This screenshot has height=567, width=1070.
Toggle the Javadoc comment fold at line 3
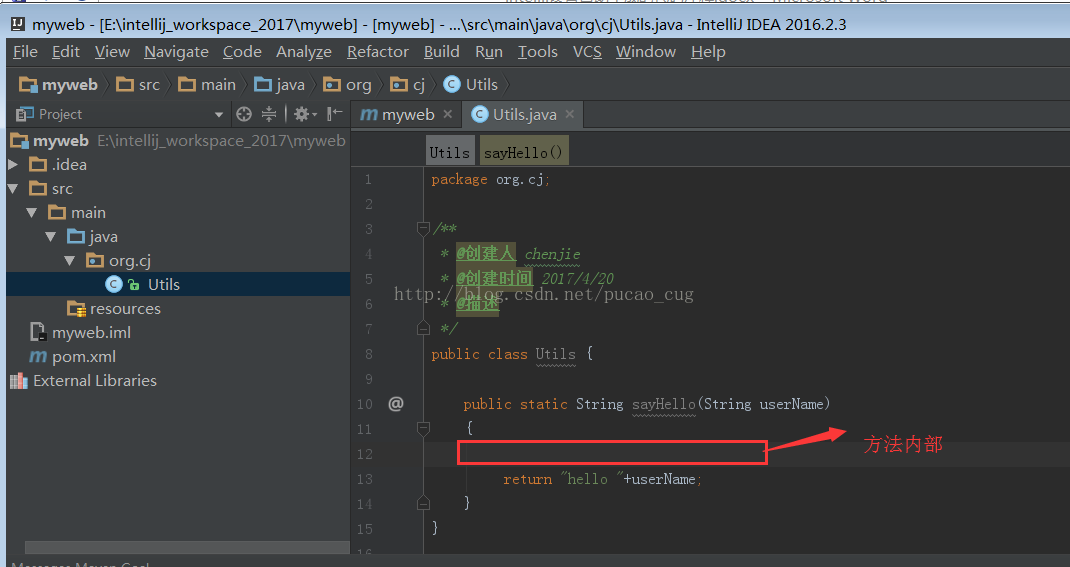(423, 229)
